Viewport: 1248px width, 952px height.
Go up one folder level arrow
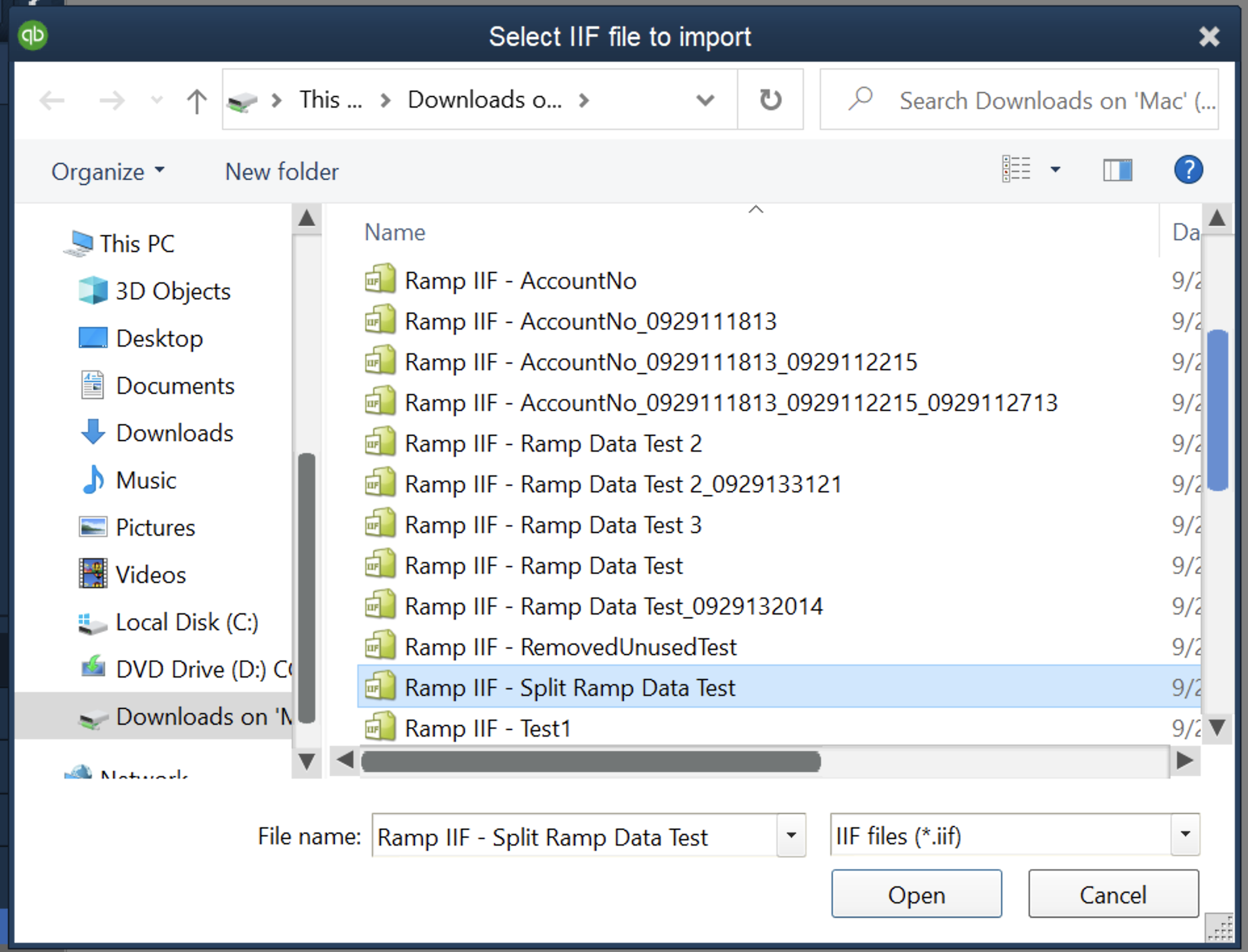click(196, 100)
